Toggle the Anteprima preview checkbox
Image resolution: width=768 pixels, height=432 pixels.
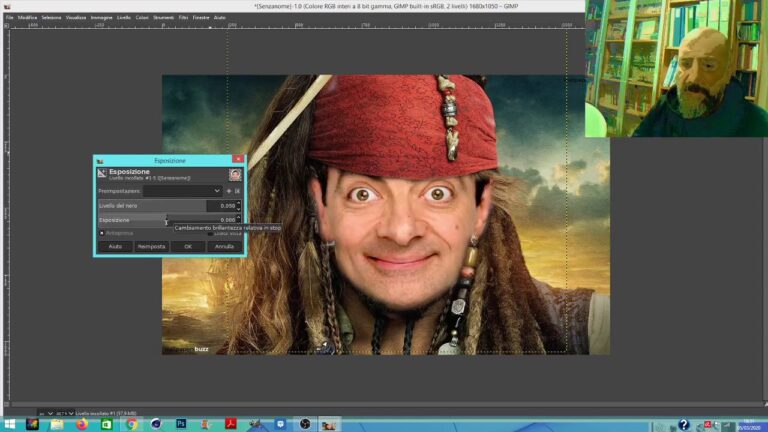coord(102,233)
